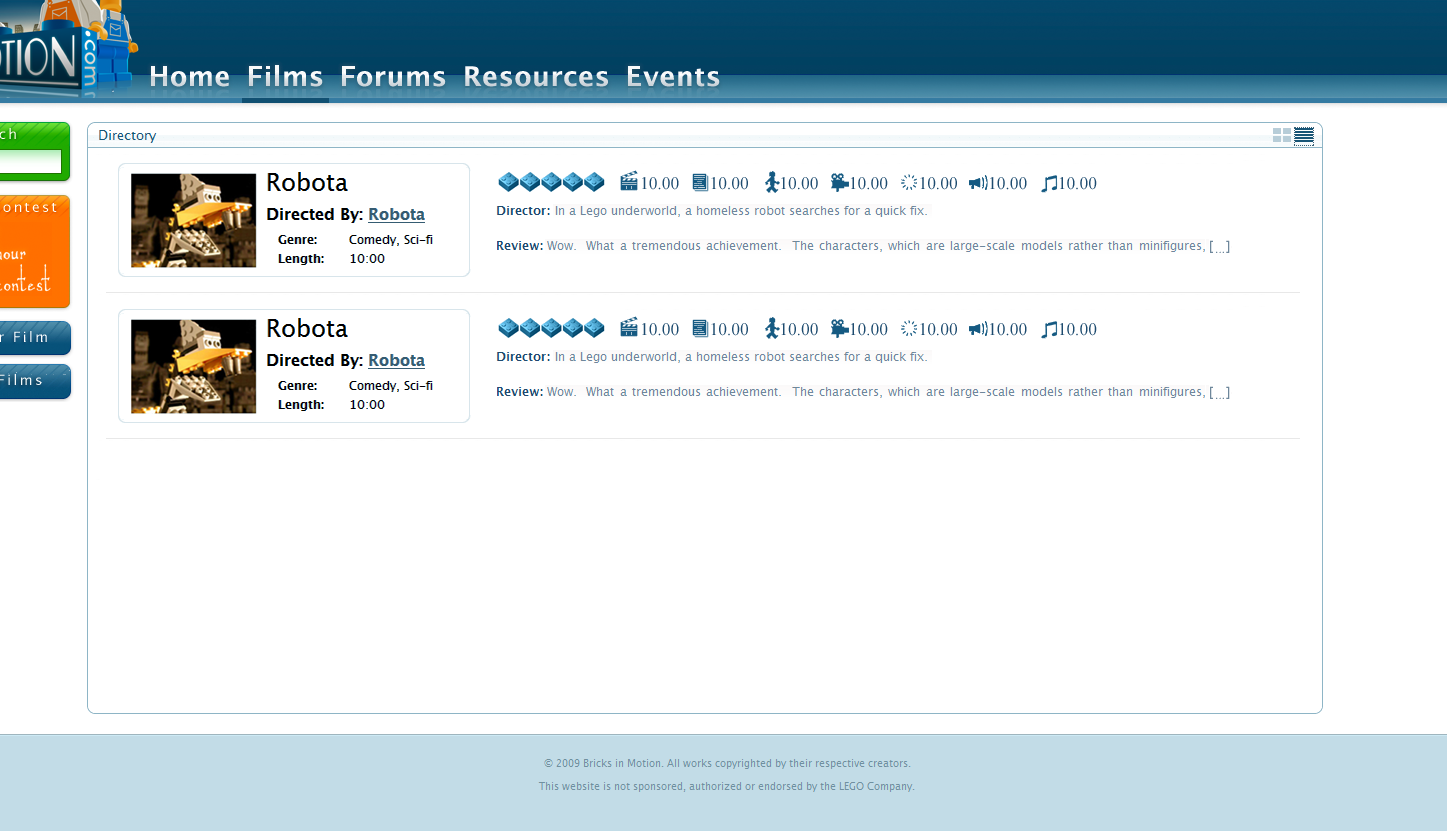Click into the green search box field
Screen dimensions: 1447x831
pos(30,161)
